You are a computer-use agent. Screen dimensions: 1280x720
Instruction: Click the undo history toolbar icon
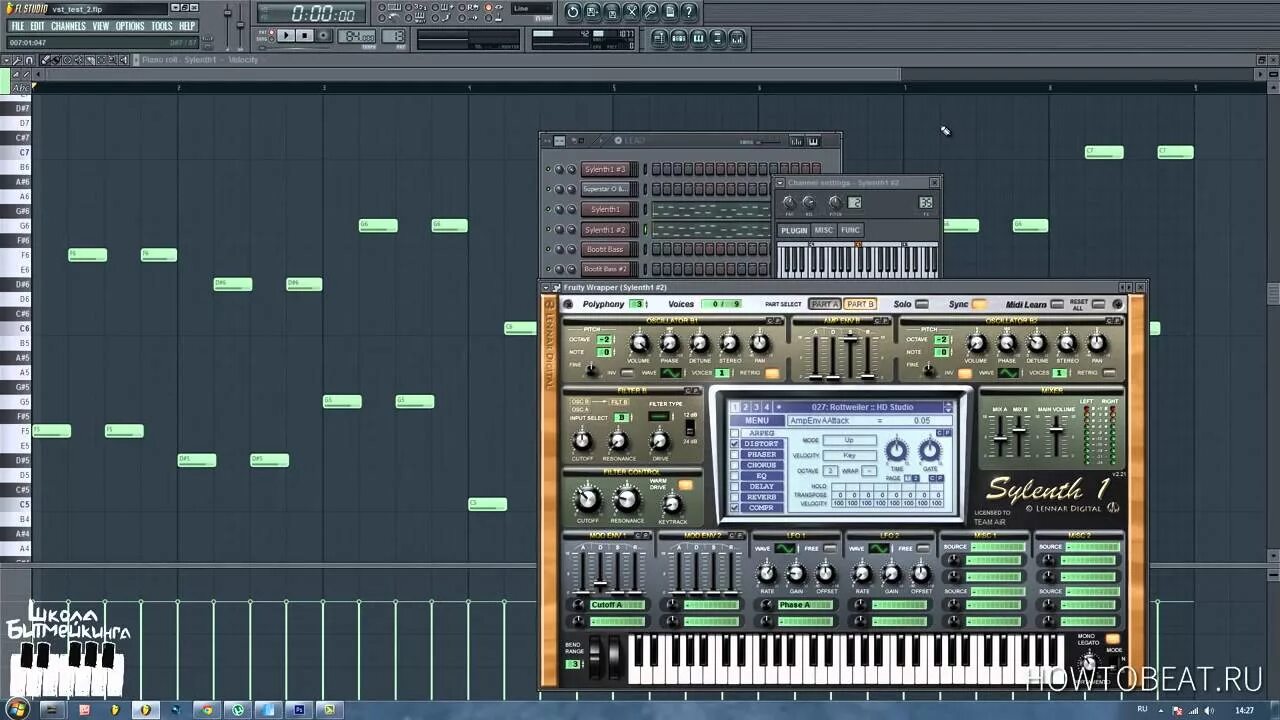(572, 12)
